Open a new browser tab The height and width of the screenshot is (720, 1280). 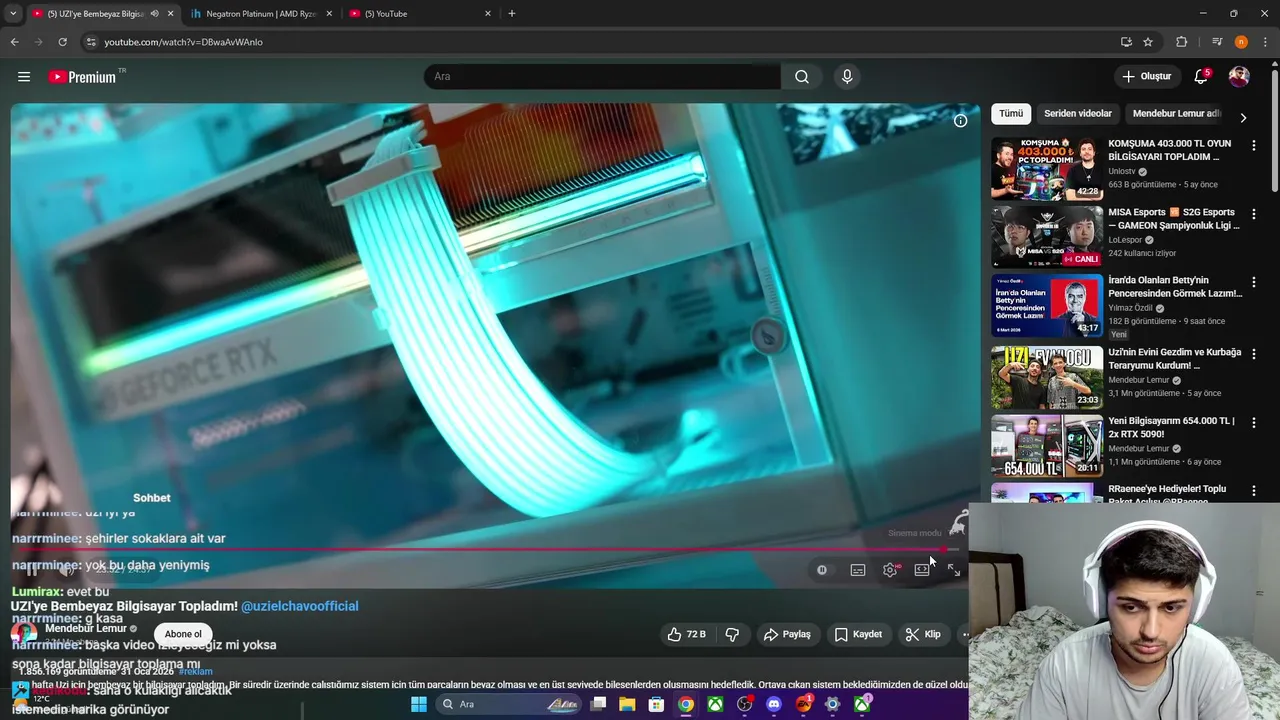point(512,14)
